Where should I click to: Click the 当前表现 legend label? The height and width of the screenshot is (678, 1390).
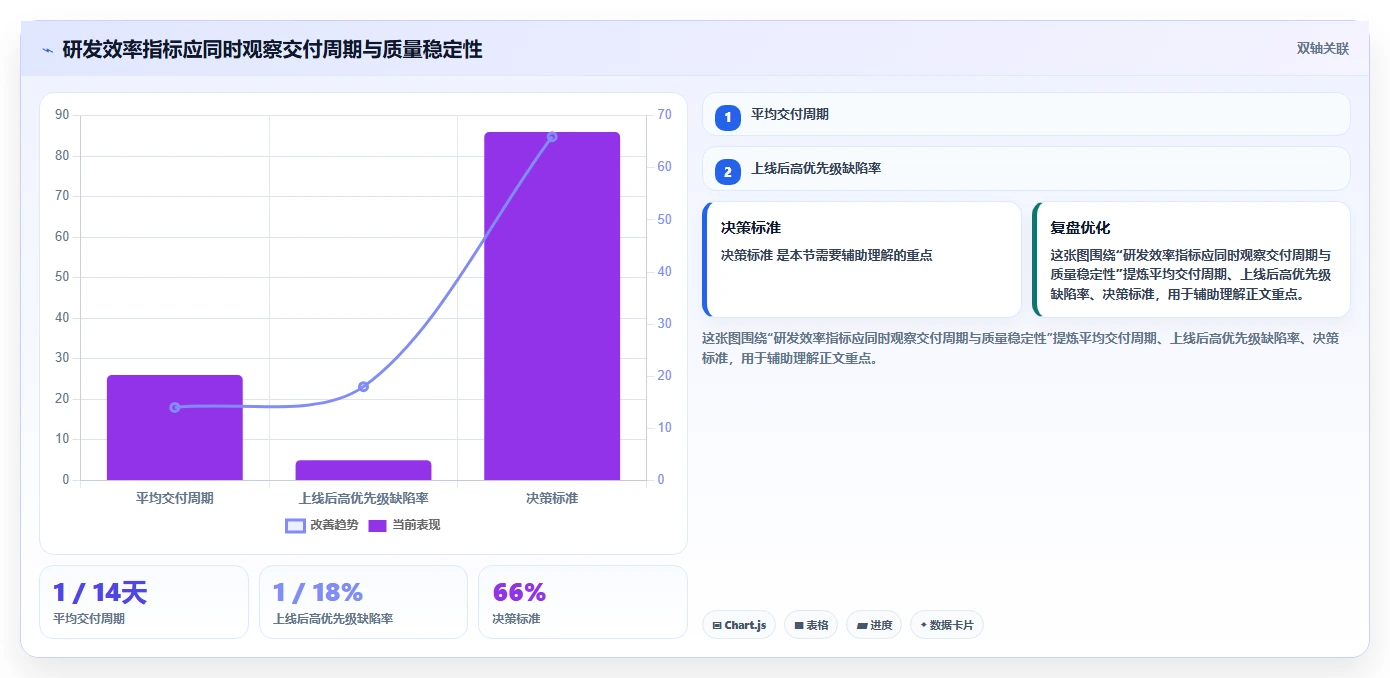click(416, 525)
